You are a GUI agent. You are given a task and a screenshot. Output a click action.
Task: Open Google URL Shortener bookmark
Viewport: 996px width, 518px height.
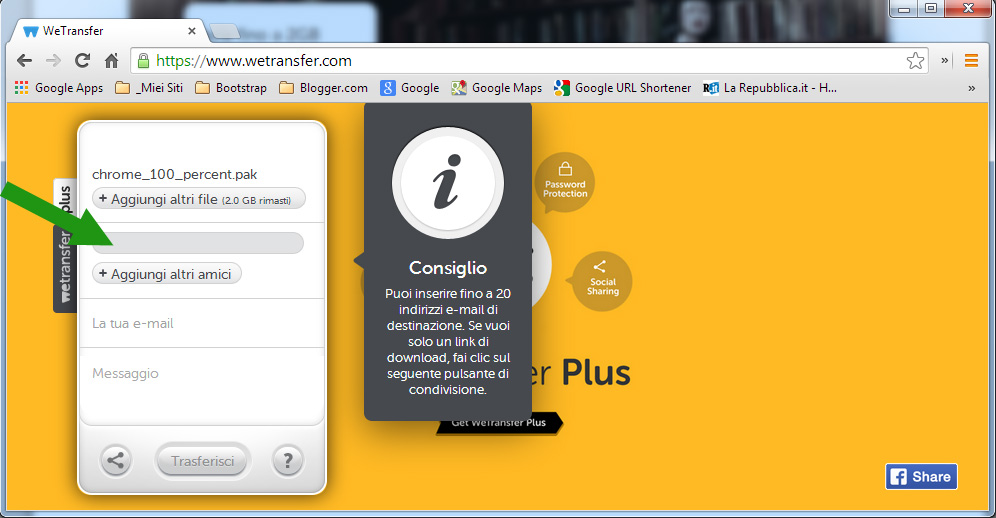(x=622, y=88)
